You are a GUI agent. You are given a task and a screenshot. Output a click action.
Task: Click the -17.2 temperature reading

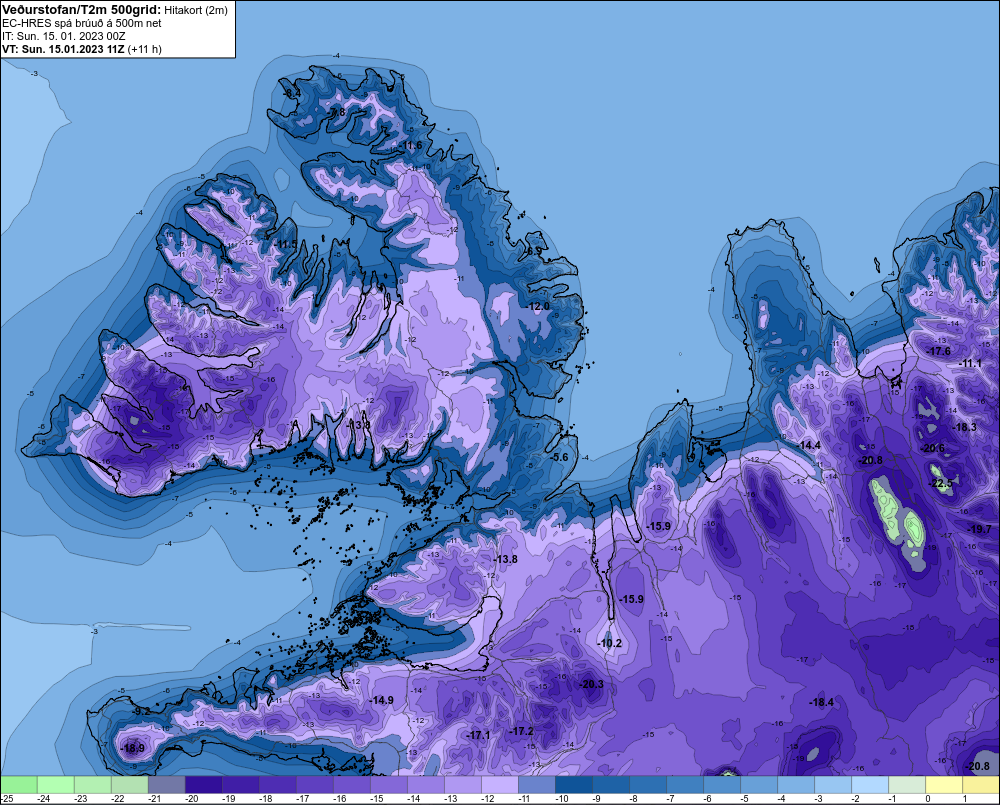point(522,731)
